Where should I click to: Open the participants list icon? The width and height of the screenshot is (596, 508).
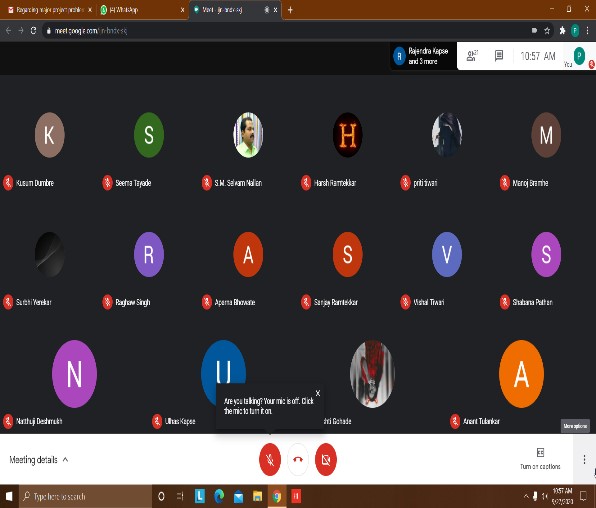click(x=472, y=56)
